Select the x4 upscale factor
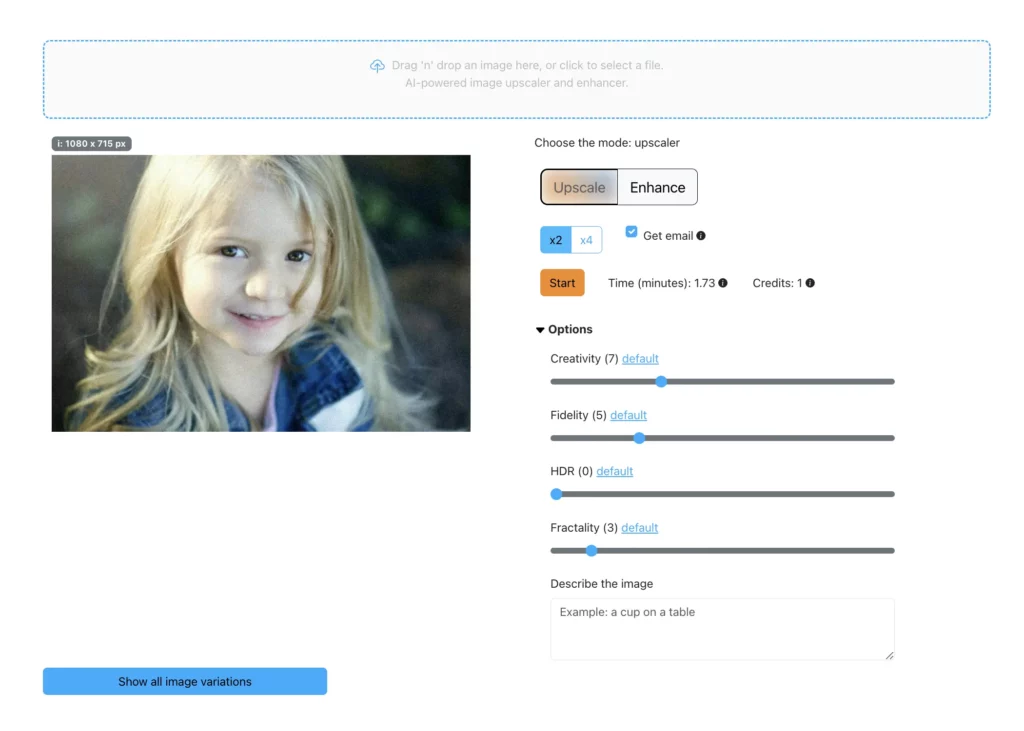The height and width of the screenshot is (731, 1024). 587,240
